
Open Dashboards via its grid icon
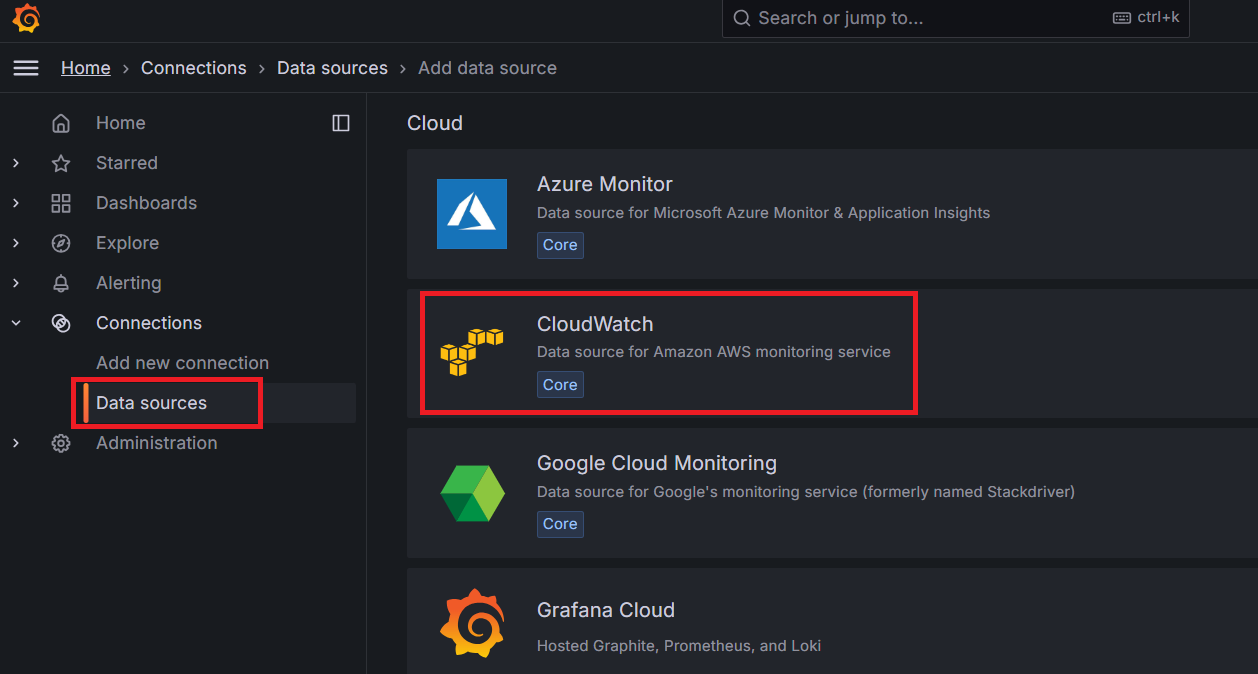click(x=61, y=203)
